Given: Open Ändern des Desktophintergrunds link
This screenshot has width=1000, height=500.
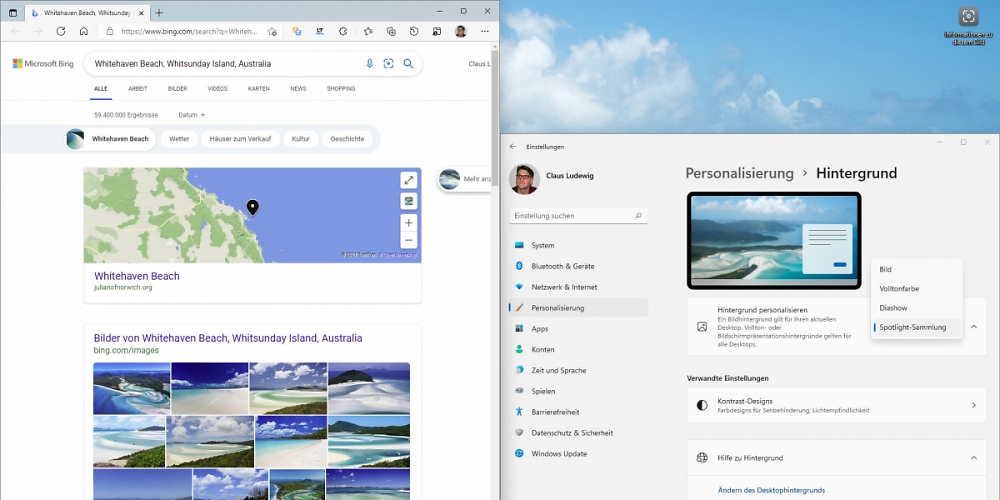Looking at the screenshot, I should pyautogui.click(x=771, y=490).
